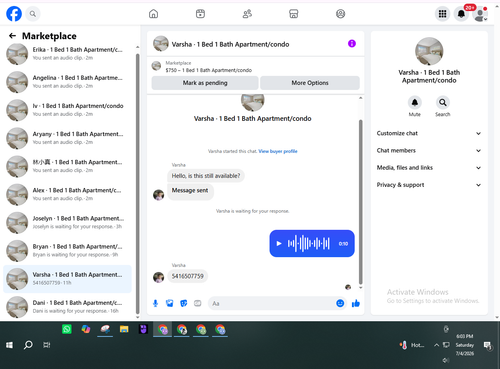Attach a photo file icon
The image size is (500, 369).
(170, 303)
